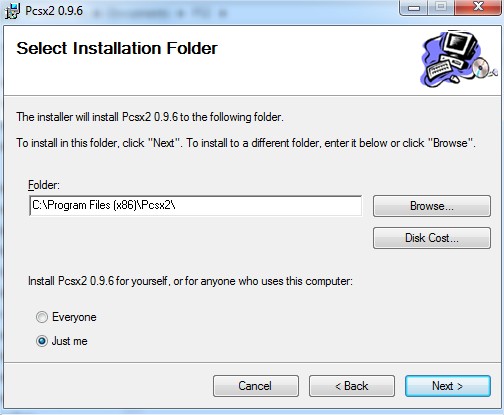Viewport: 504px width, 415px height.
Task: Click the "Pcsx2 0.9.6" title bar text
Action: (54, 11)
